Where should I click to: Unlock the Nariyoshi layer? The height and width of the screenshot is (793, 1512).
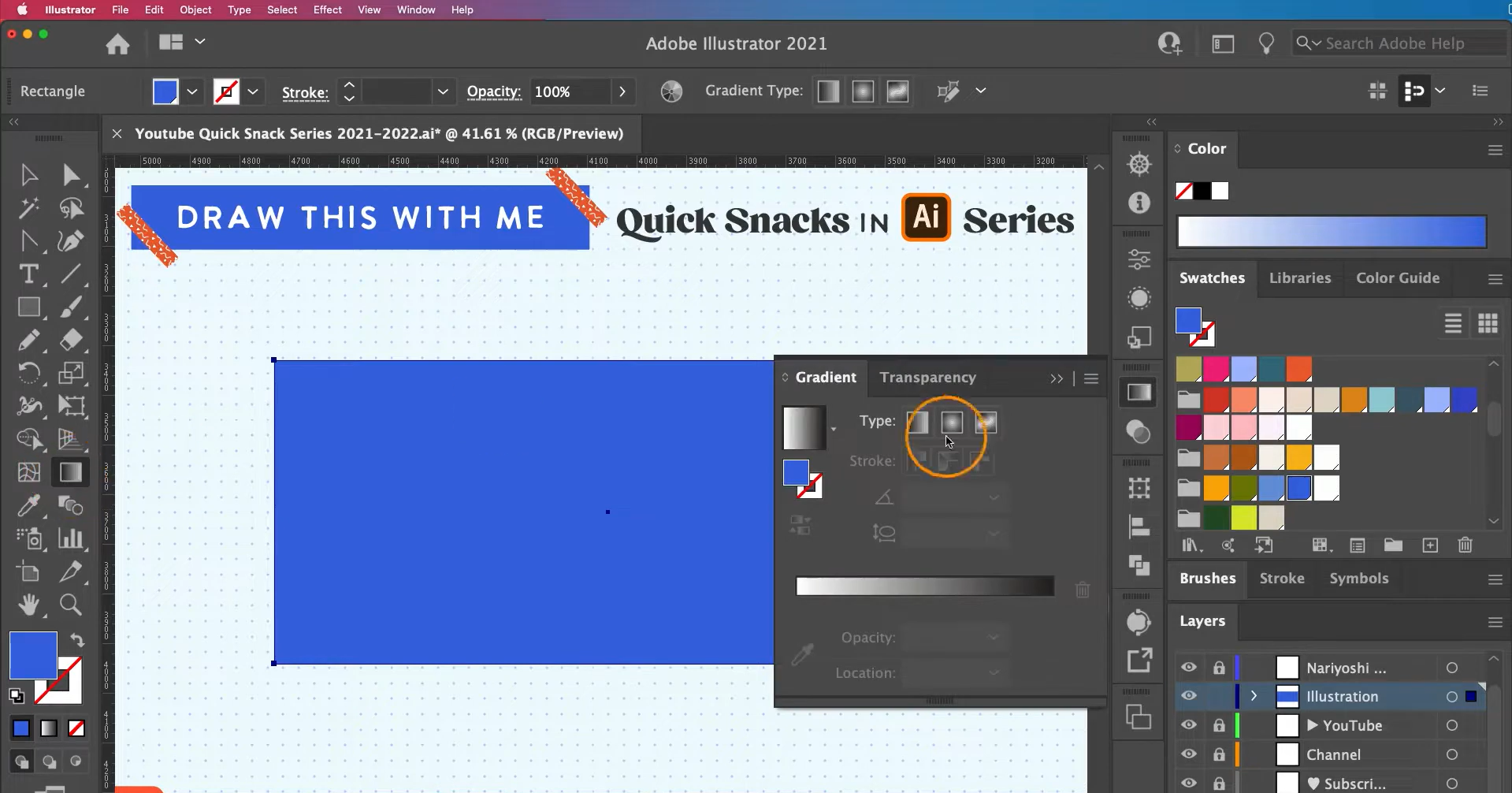point(1220,668)
